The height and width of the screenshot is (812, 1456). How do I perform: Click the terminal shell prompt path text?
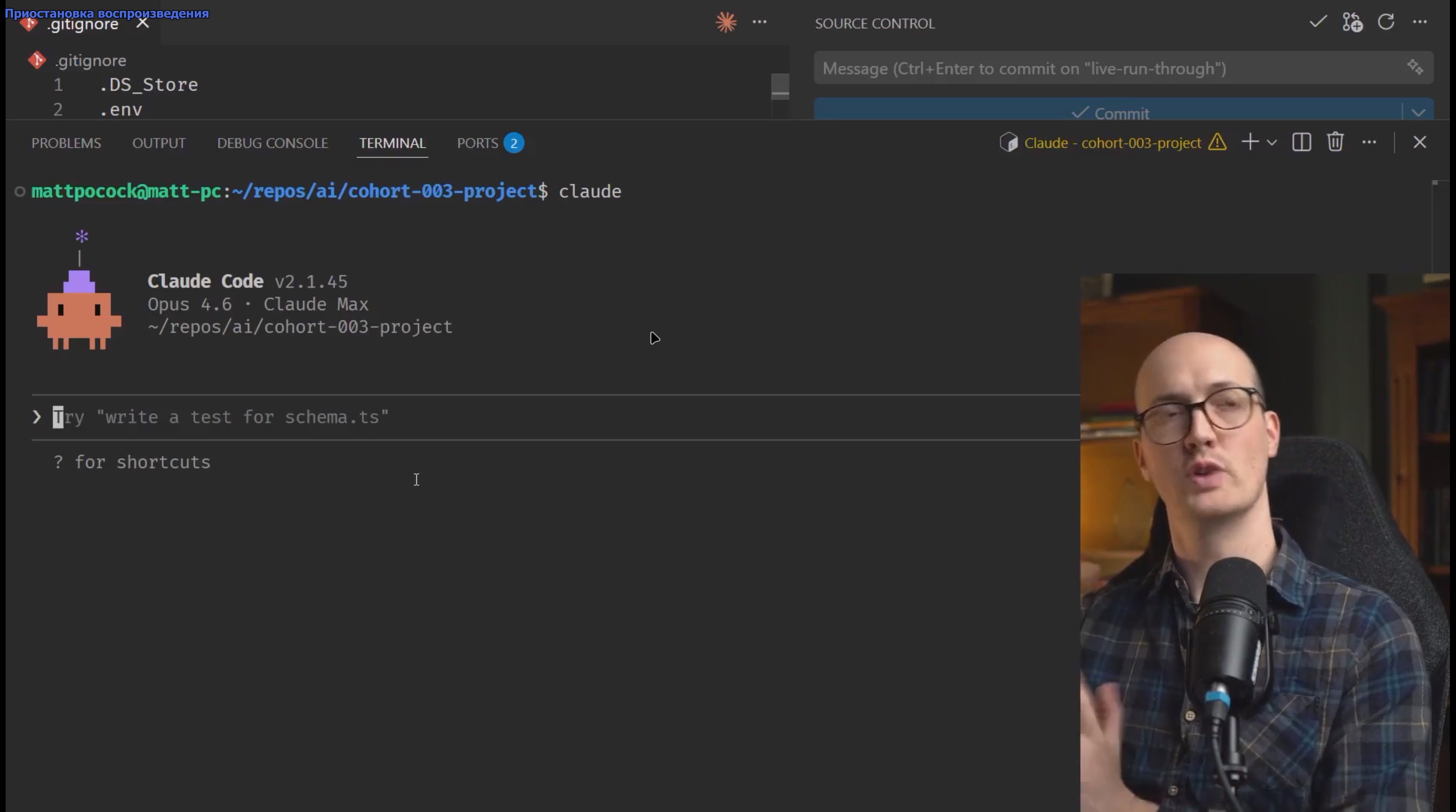coord(384,191)
